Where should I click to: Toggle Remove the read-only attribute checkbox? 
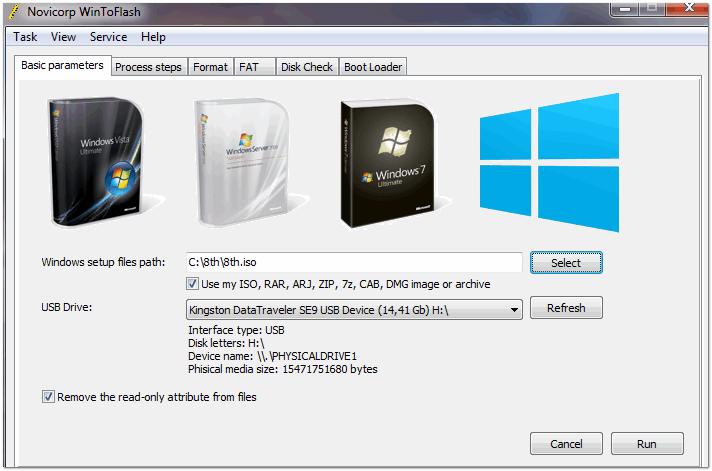48,397
